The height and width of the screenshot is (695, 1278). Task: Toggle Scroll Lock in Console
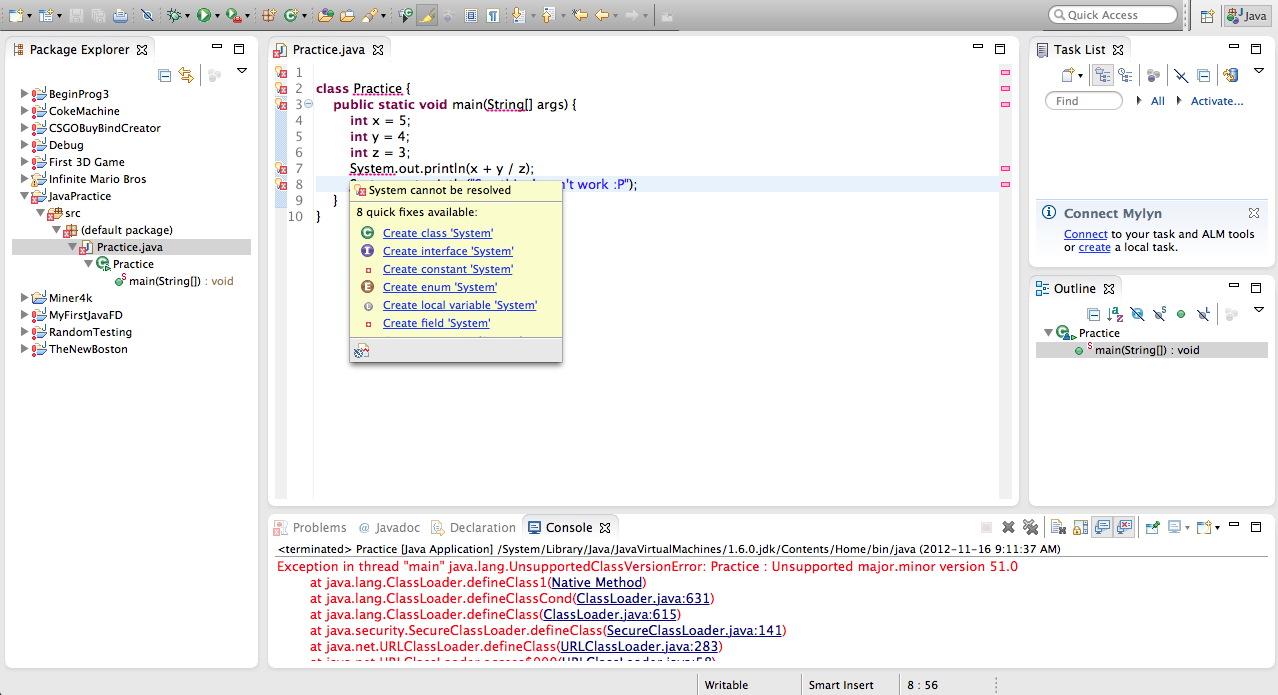(x=1081, y=527)
